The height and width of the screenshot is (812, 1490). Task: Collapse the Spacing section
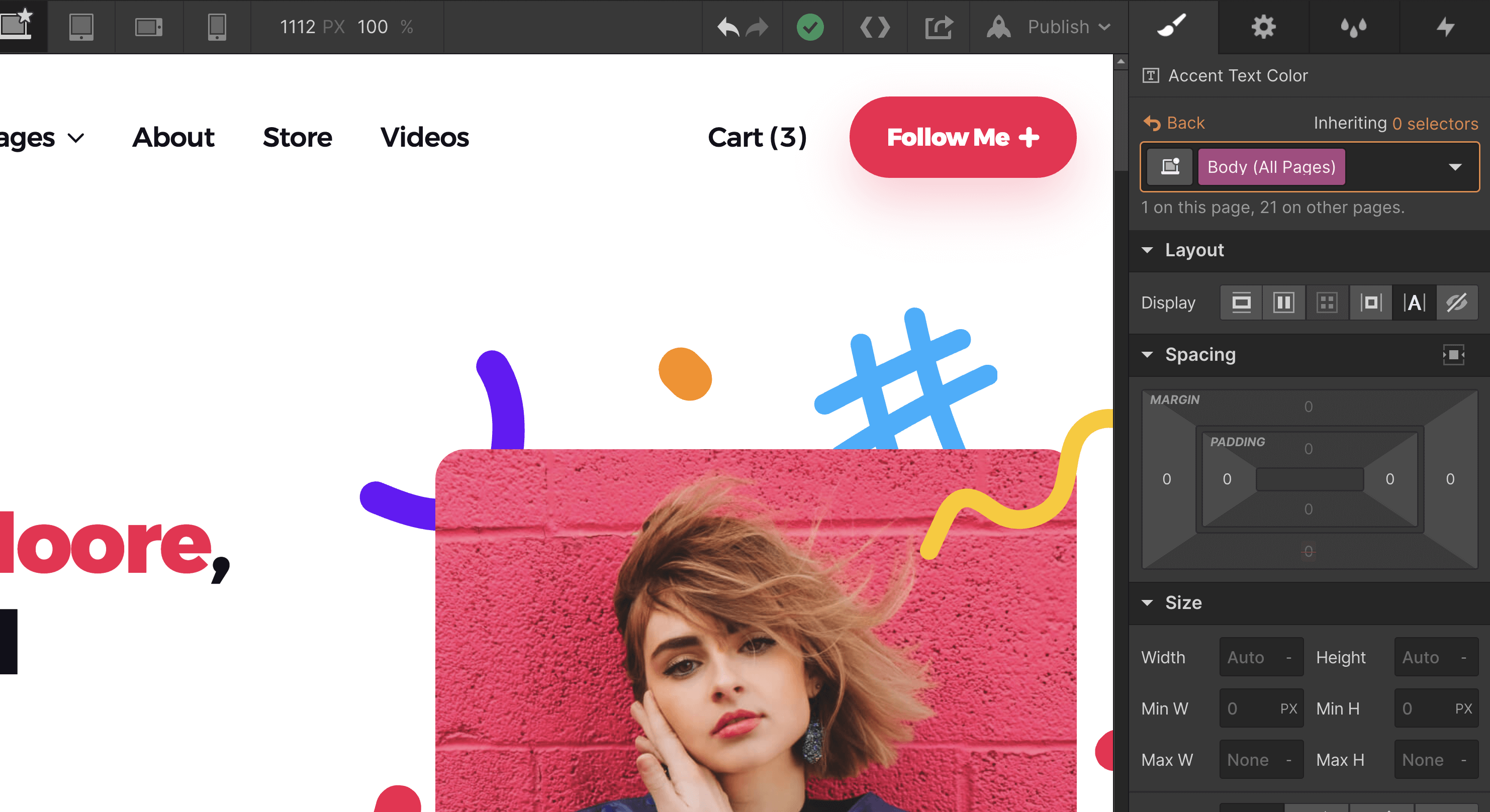tap(1149, 355)
